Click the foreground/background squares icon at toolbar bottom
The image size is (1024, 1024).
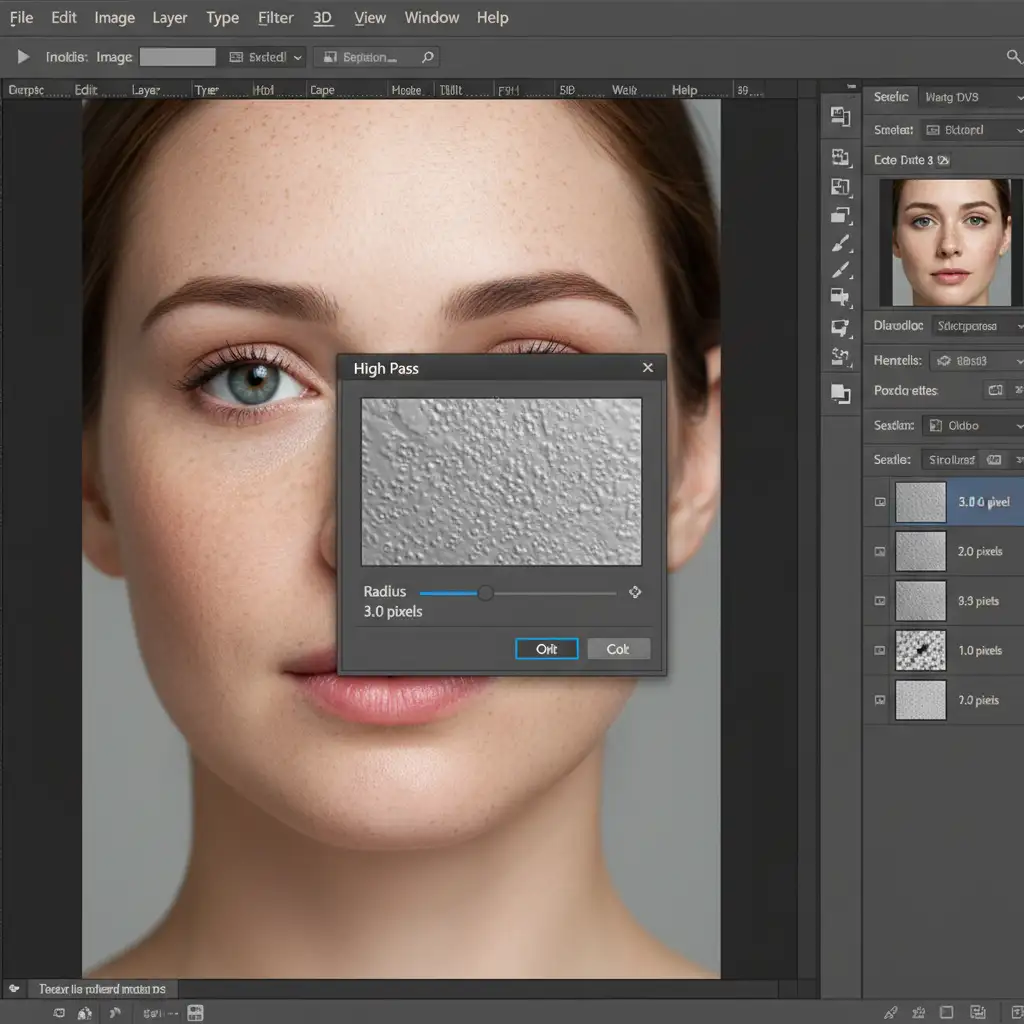[840, 394]
